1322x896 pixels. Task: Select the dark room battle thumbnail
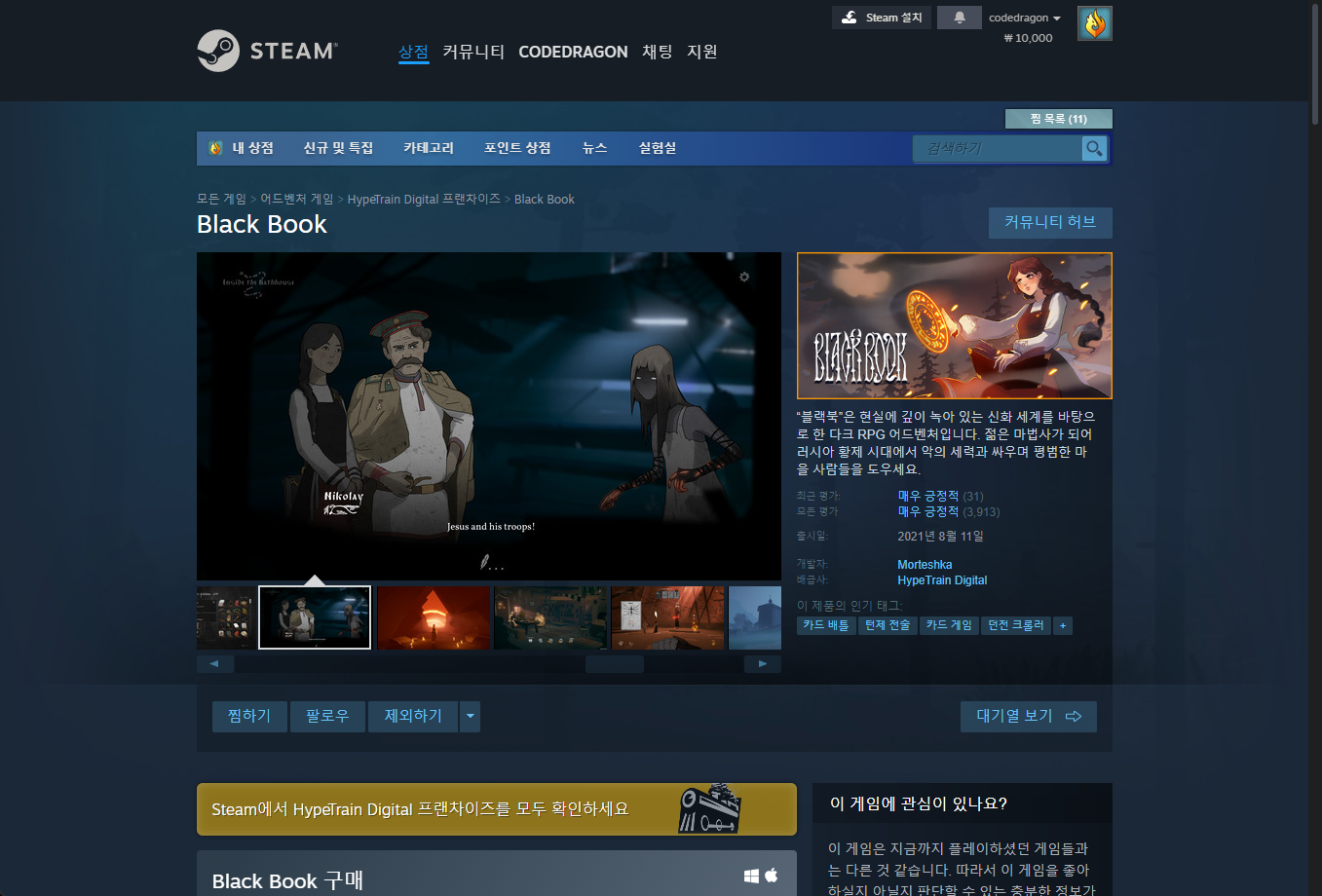point(550,617)
